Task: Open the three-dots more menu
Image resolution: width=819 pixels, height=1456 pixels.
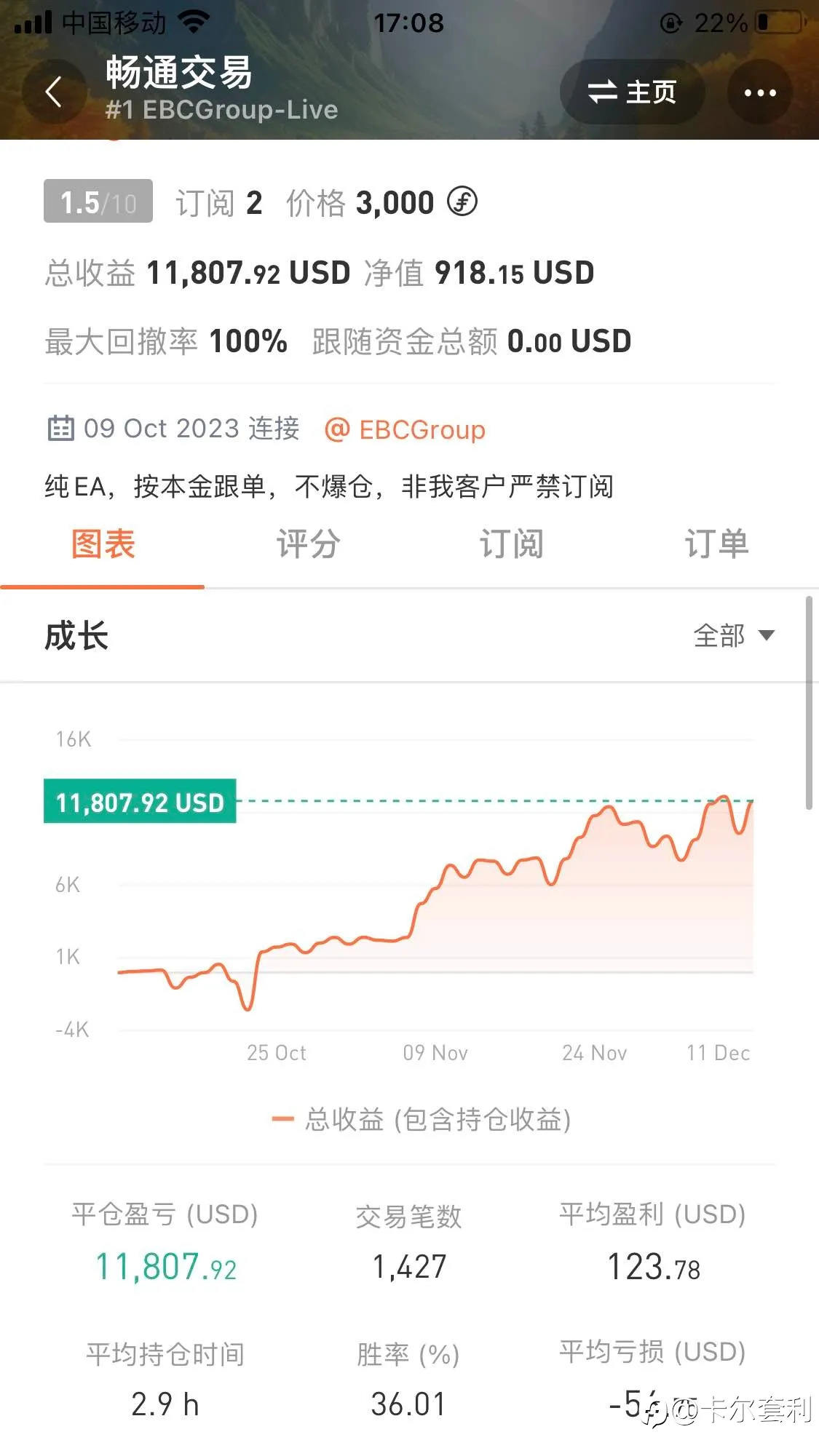Action: [x=760, y=92]
